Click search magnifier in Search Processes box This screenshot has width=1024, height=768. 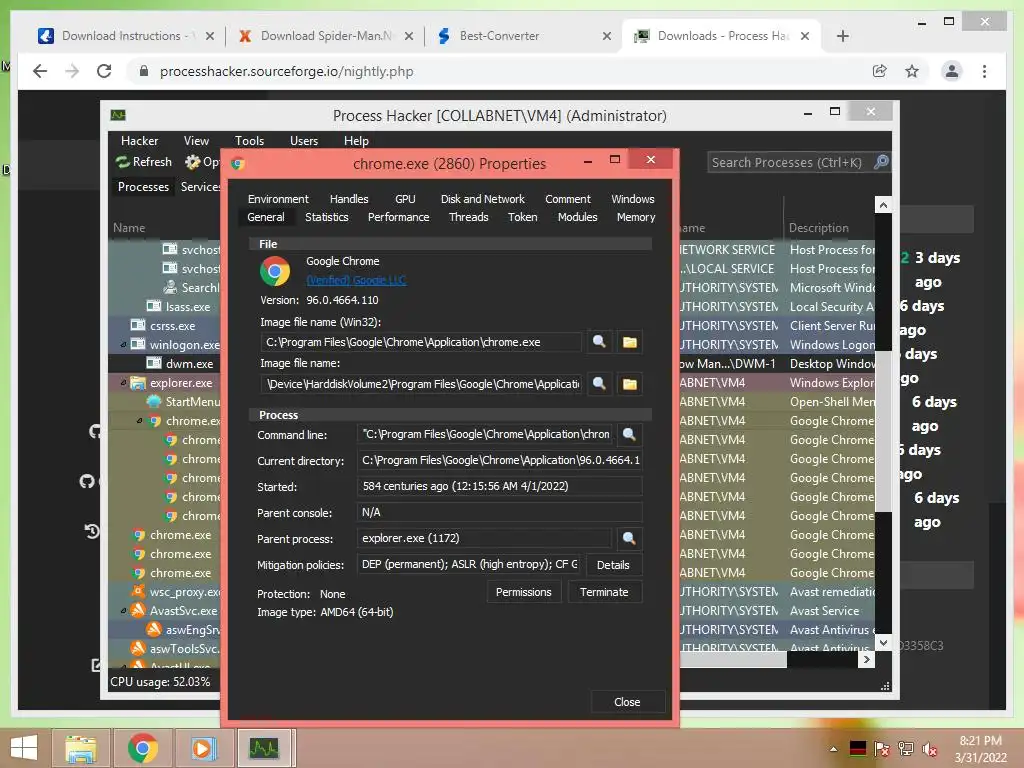(x=881, y=162)
